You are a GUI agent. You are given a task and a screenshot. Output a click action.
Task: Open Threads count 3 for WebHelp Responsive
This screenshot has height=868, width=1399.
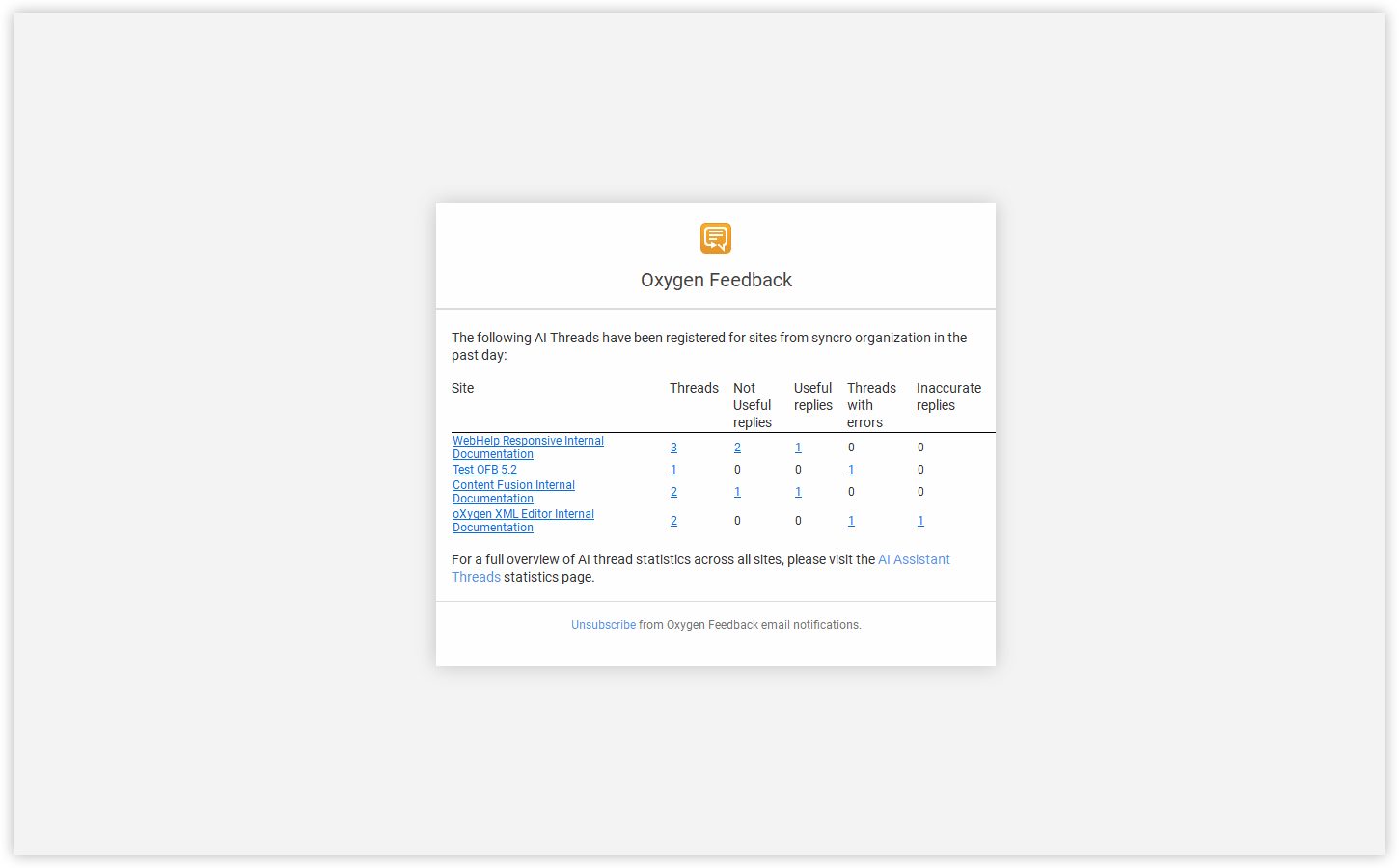(673, 448)
